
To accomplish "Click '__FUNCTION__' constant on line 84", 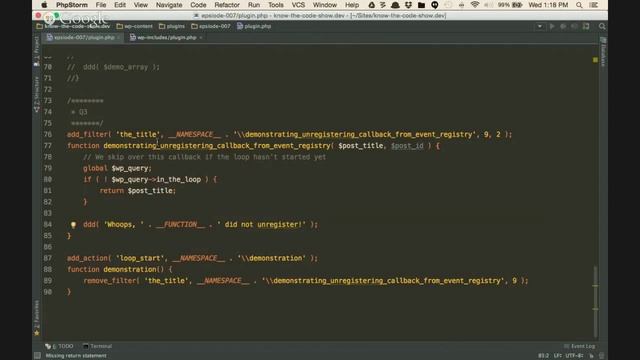I will click(x=180, y=224).
